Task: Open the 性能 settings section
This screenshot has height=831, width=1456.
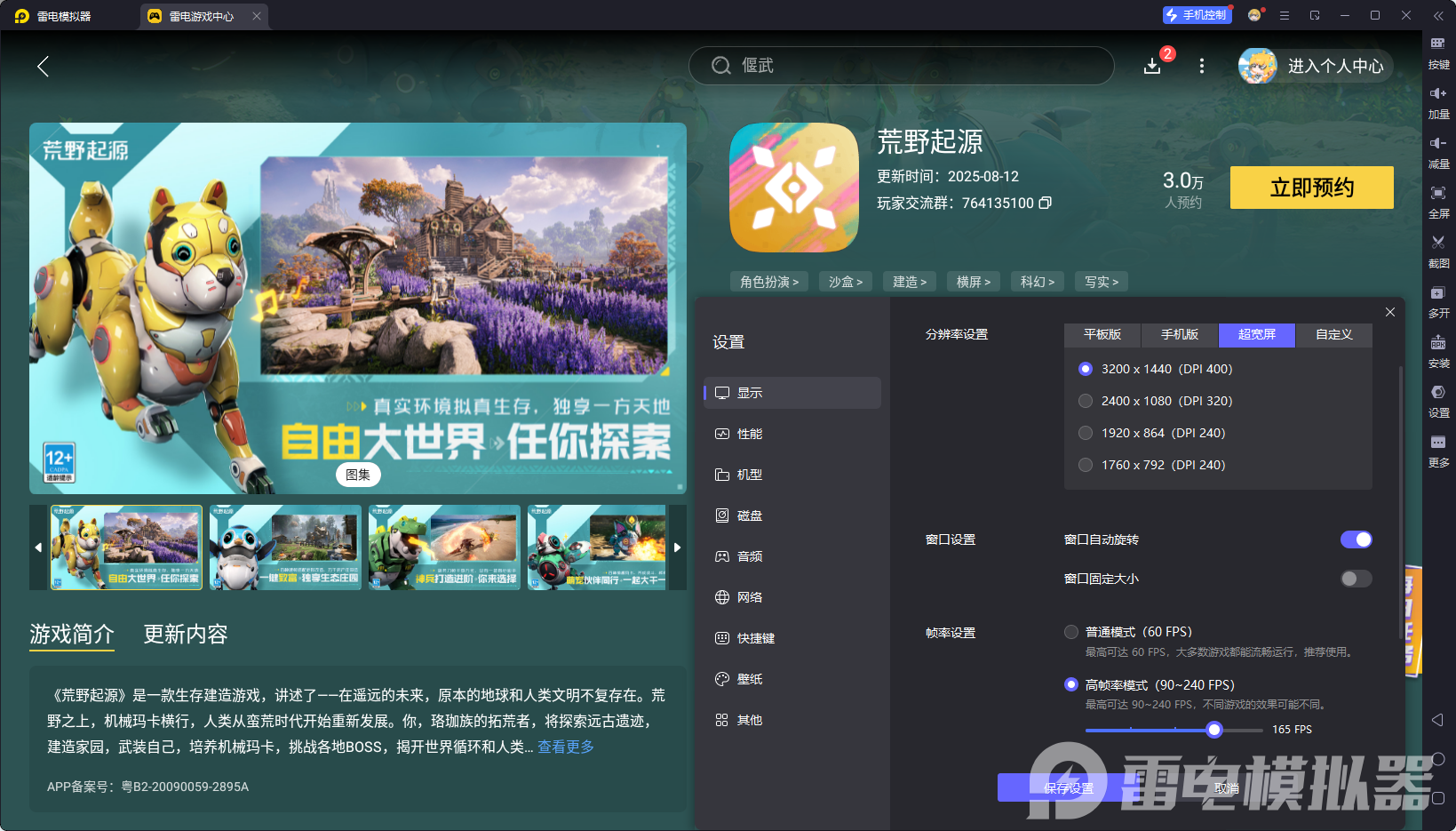Action: pos(750,434)
